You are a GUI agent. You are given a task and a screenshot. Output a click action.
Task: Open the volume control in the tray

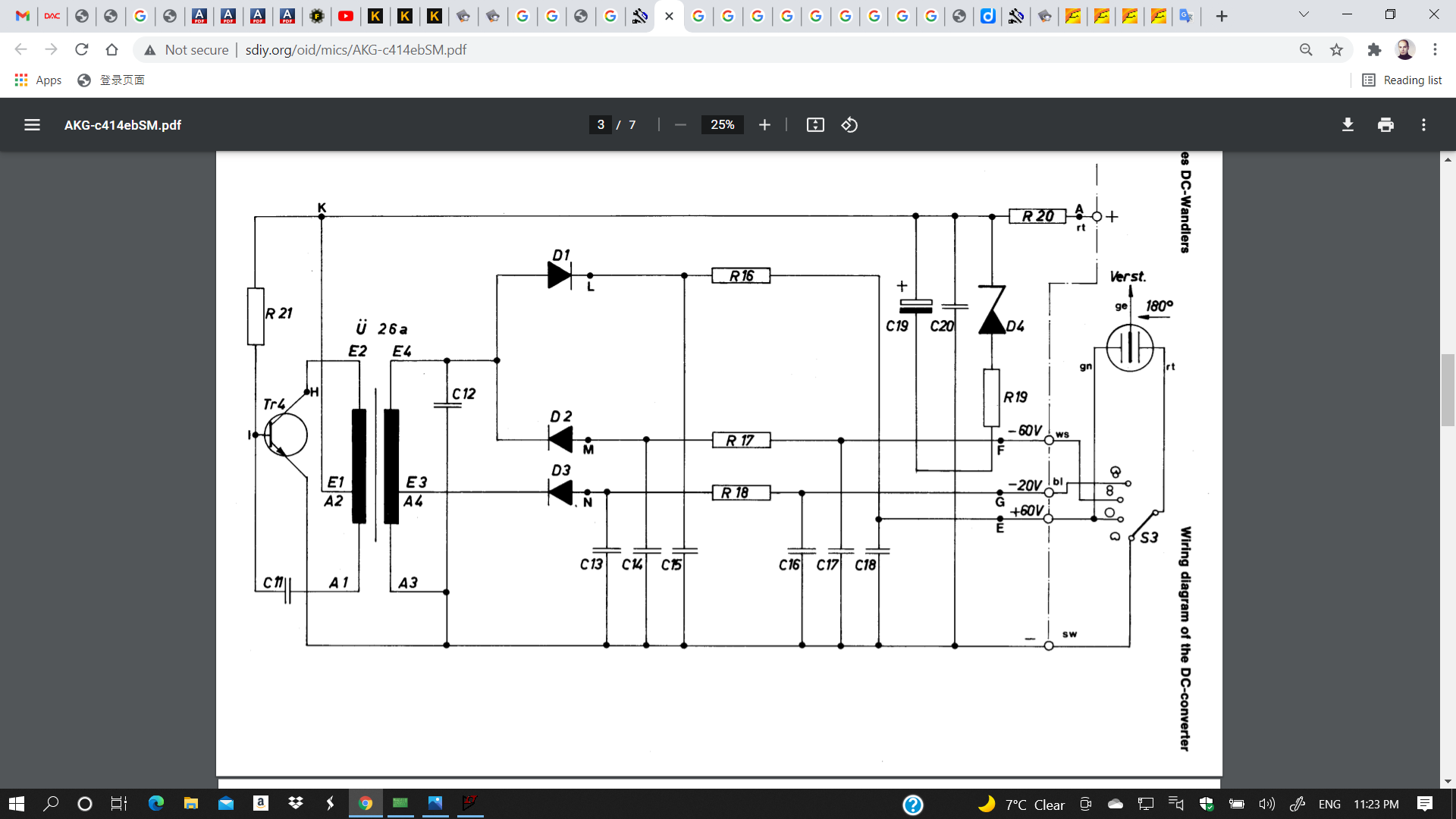[x=1266, y=804]
